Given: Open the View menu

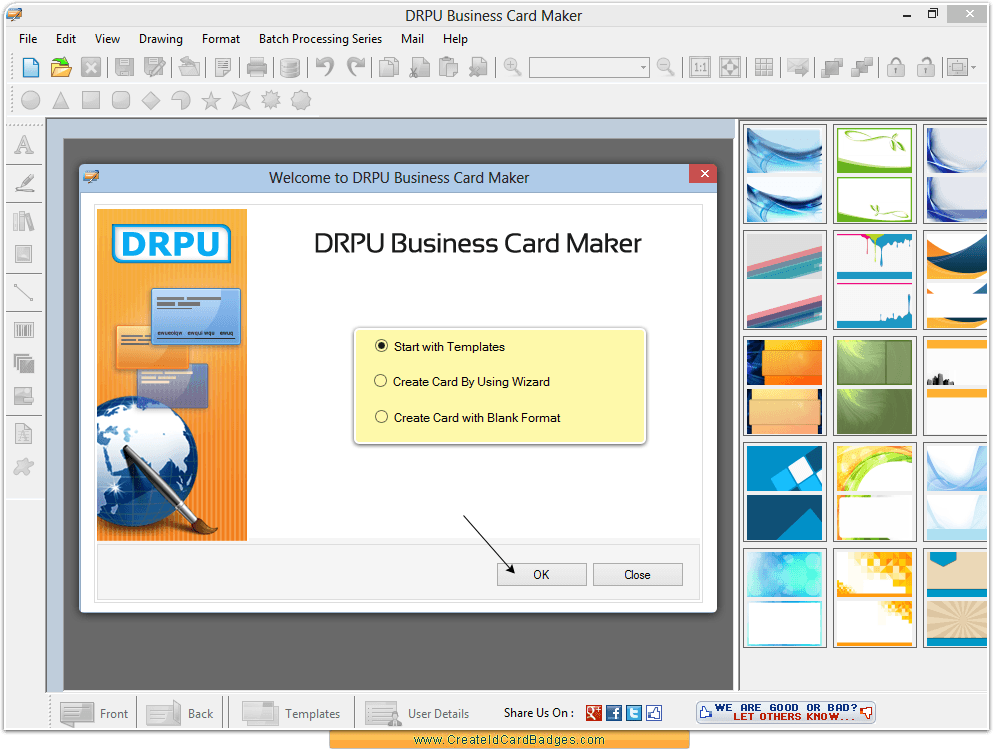Looking at the screenshot, I should click(x=107, y=39).
